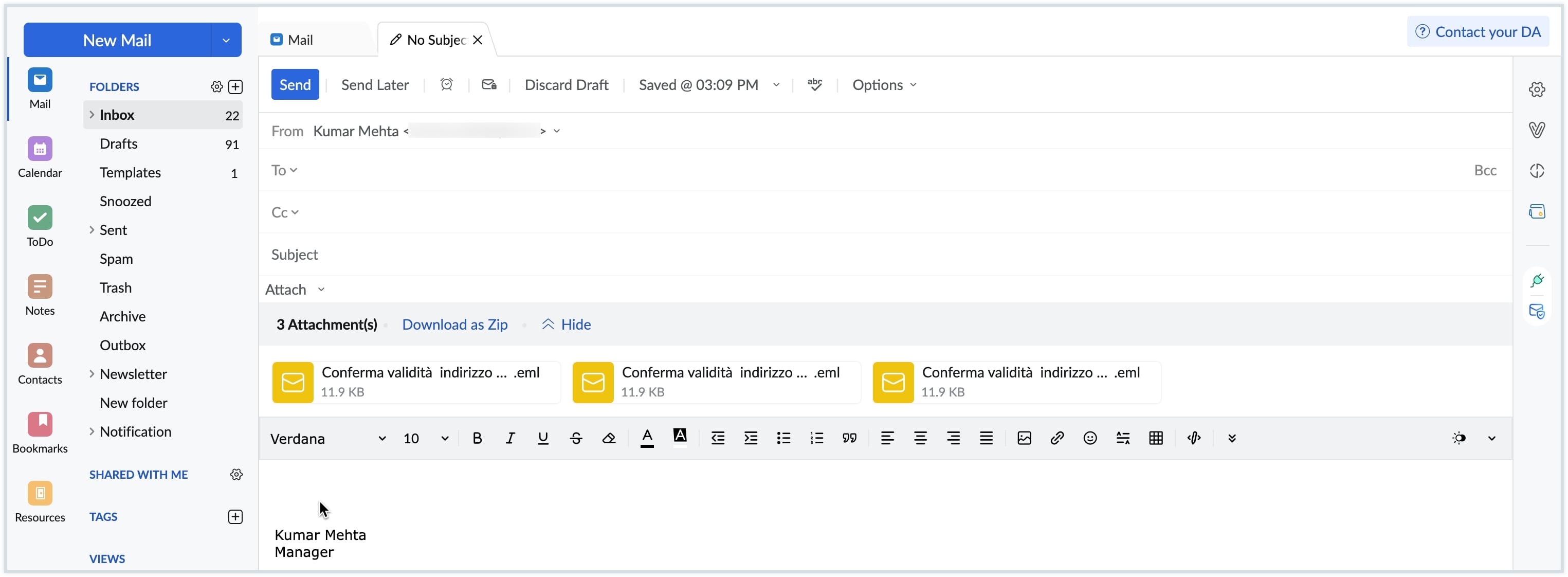Close the No Subject compose tab
This screenshot has height=577, width=1568.
click(478, 40)
